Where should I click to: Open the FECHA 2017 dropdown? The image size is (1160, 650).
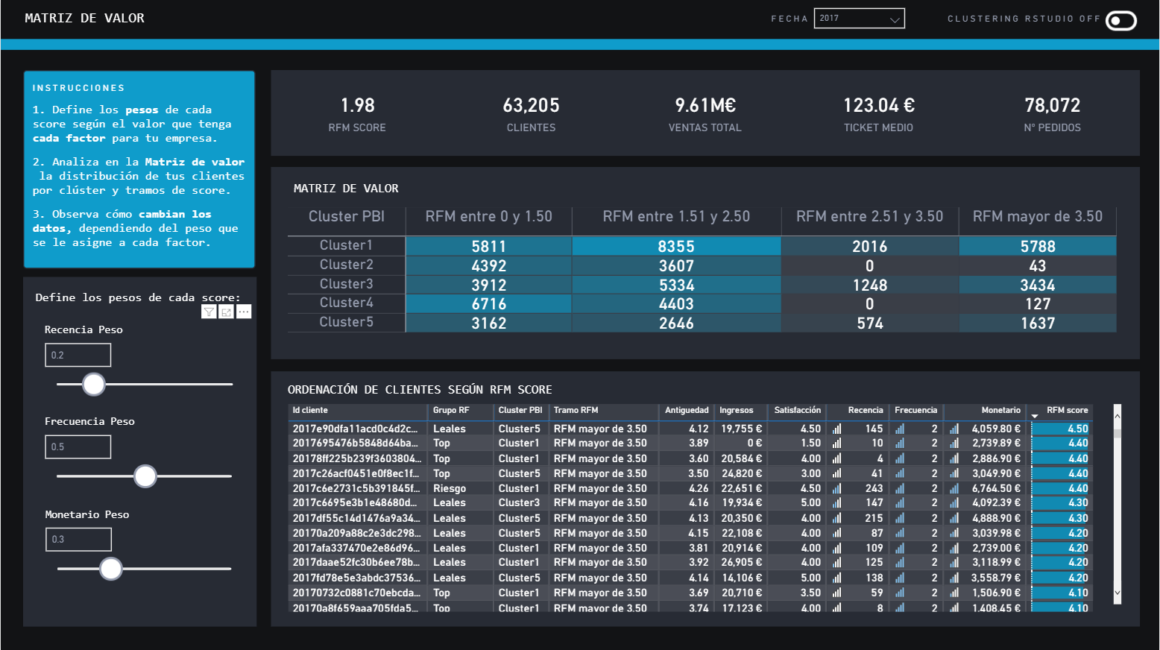pyautogui.click(x=858, y=17)
